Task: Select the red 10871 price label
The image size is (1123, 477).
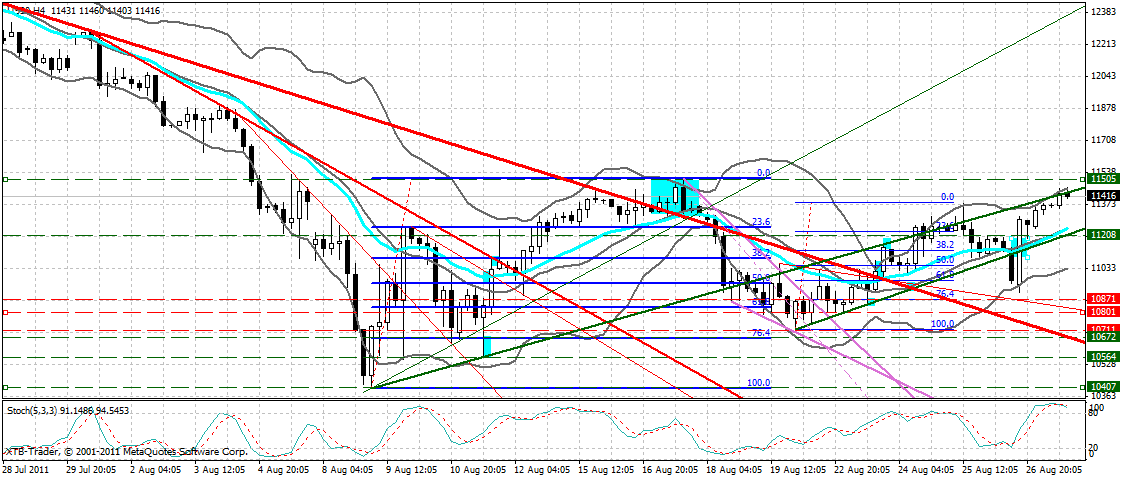Action: (x=1103, y=299)
